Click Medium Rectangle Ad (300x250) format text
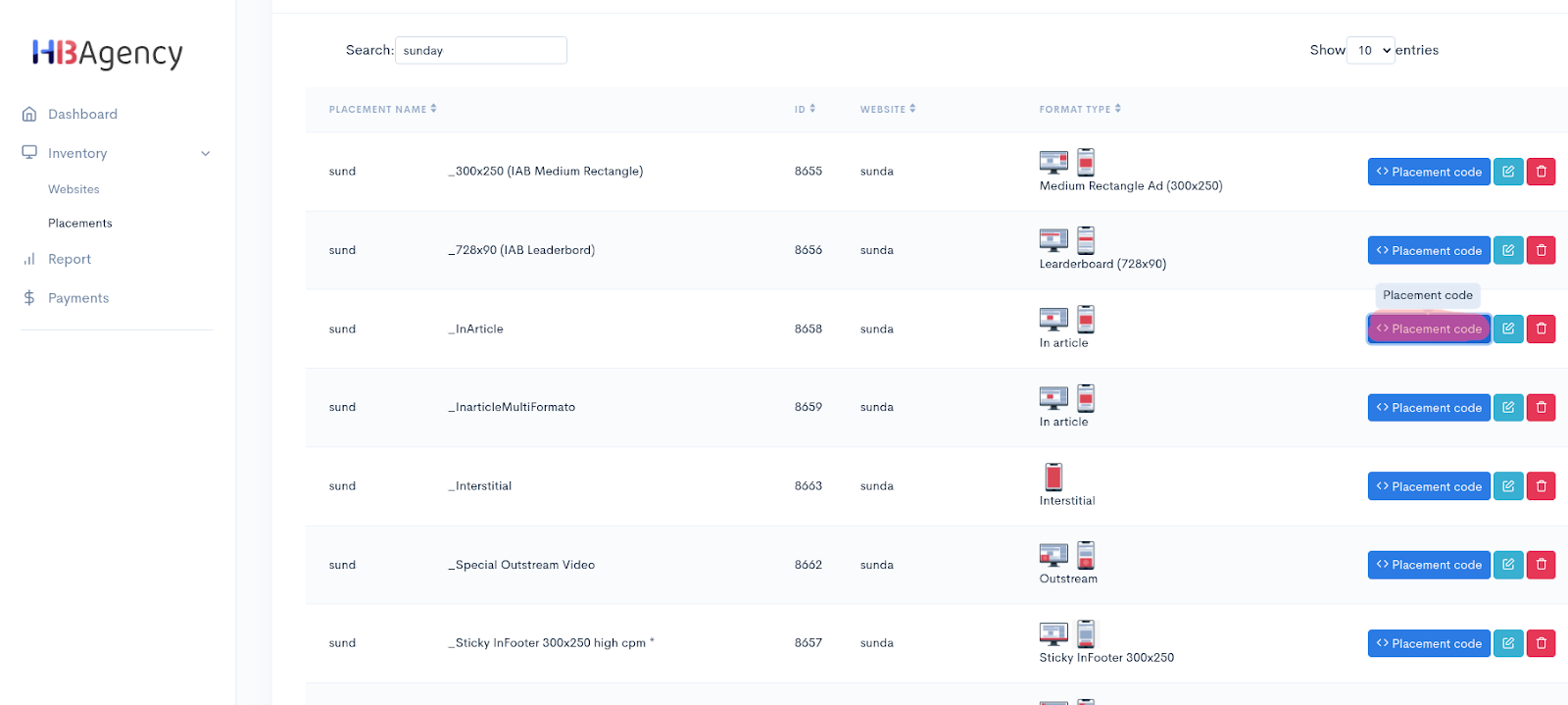1568x705 pixels. (x=1131, y=186)
